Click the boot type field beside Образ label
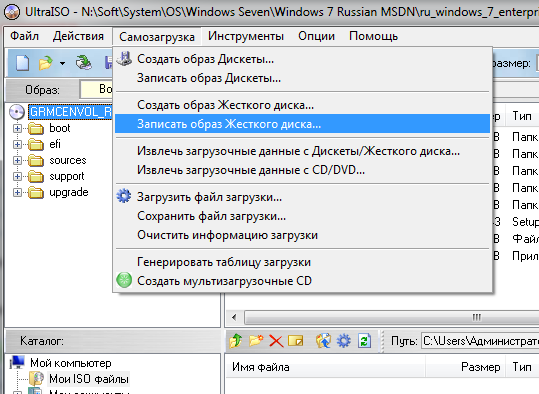539x394 pixels. coord(97,89)
